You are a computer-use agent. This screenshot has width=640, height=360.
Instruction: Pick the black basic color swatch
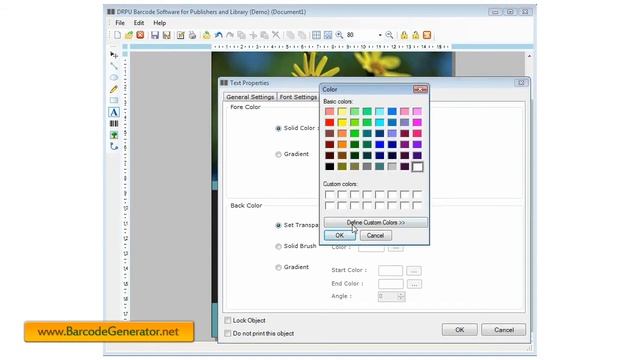(330, 167)
